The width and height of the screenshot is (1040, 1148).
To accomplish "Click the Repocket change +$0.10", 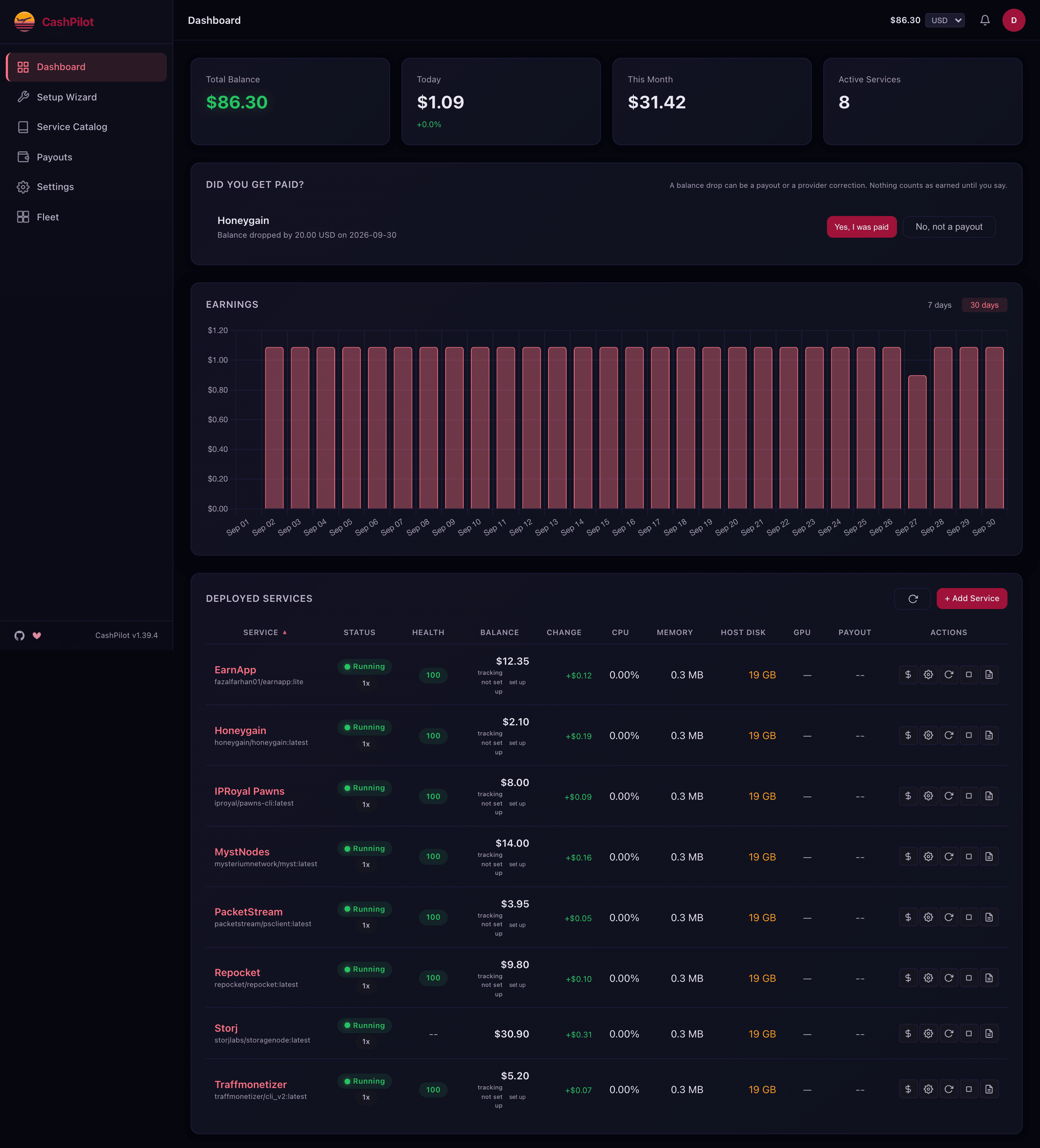I will click(578, 979).
